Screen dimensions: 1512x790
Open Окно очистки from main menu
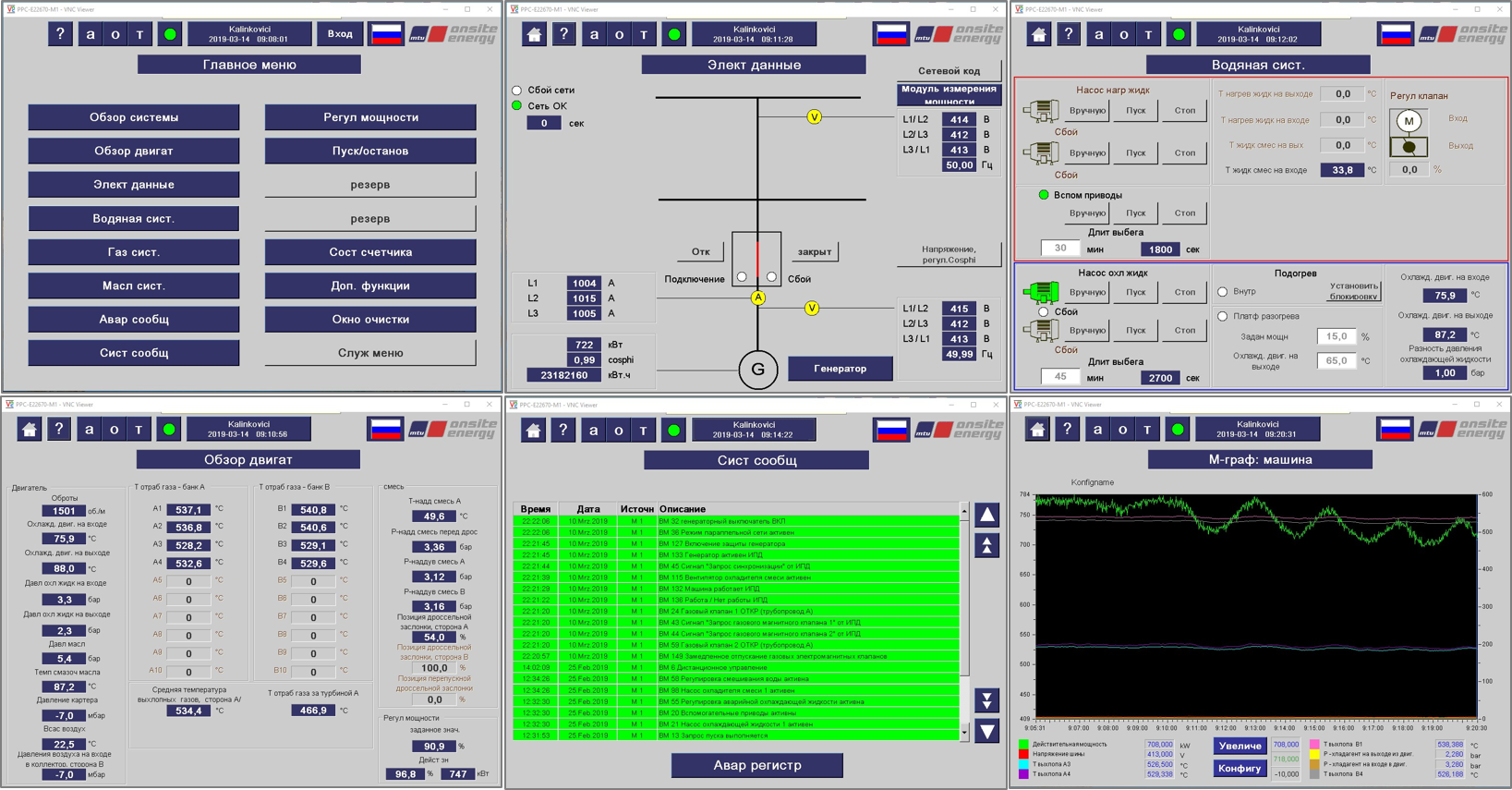point(370,319)
